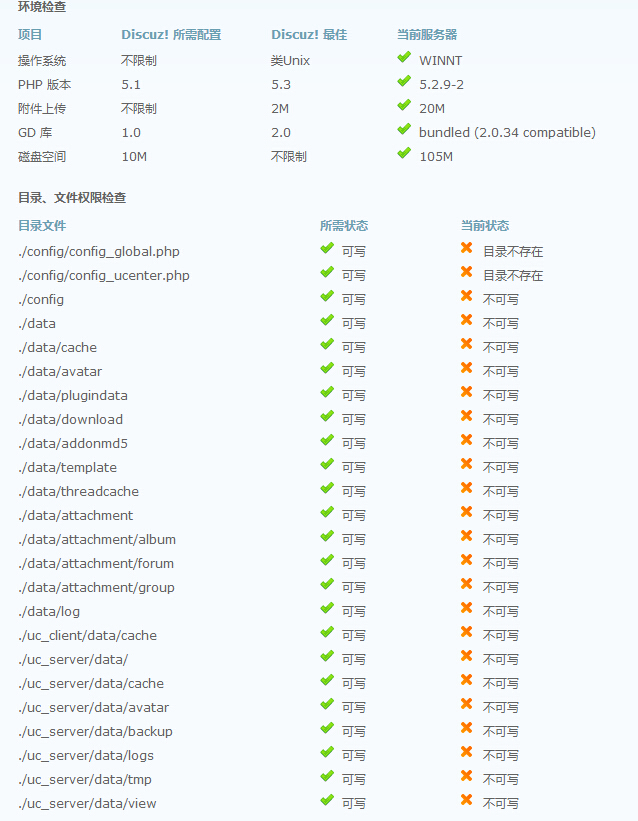Click the 类Unix best-config value

[290, 61]
